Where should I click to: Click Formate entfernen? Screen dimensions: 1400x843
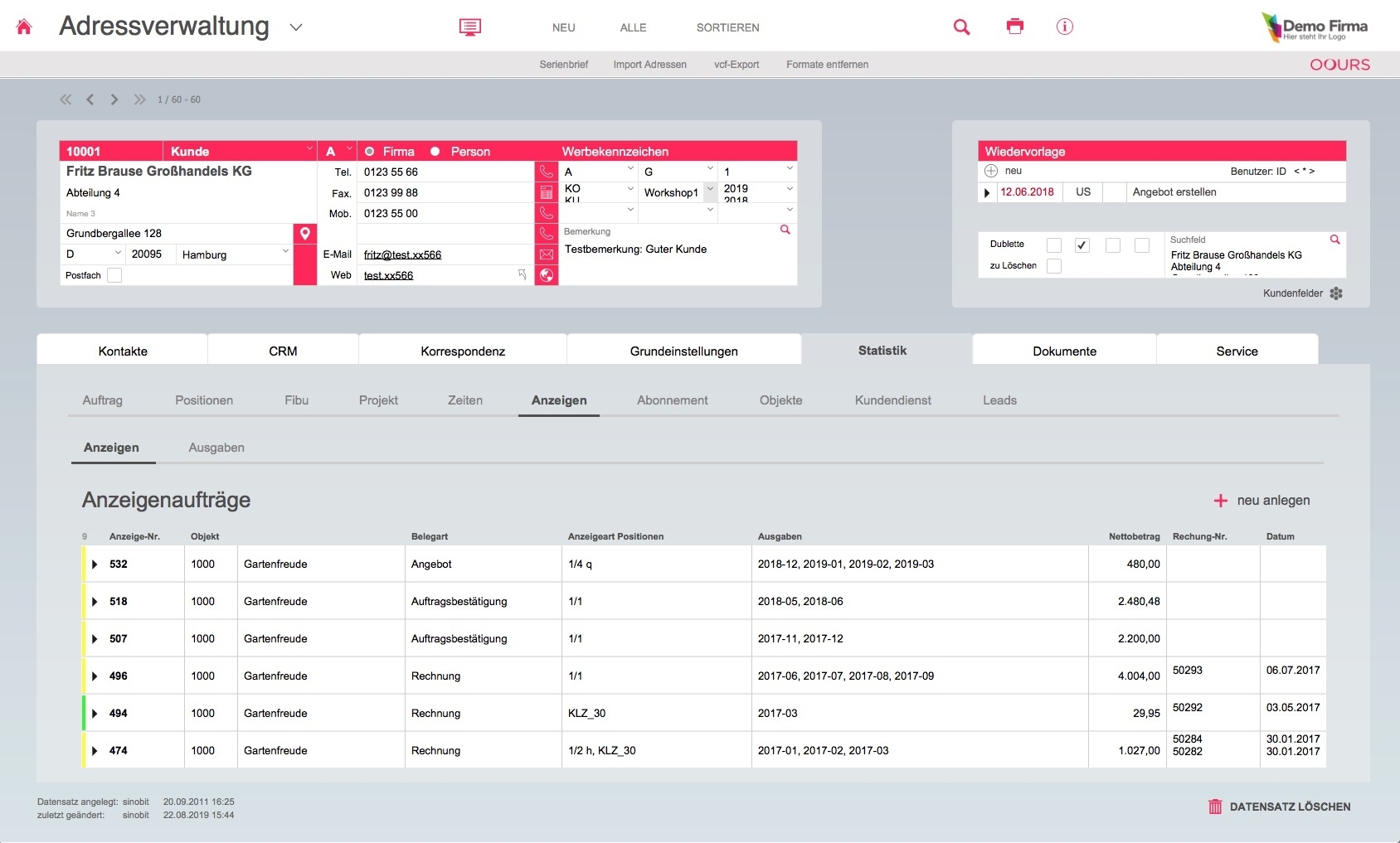click(x=828, y=65)
